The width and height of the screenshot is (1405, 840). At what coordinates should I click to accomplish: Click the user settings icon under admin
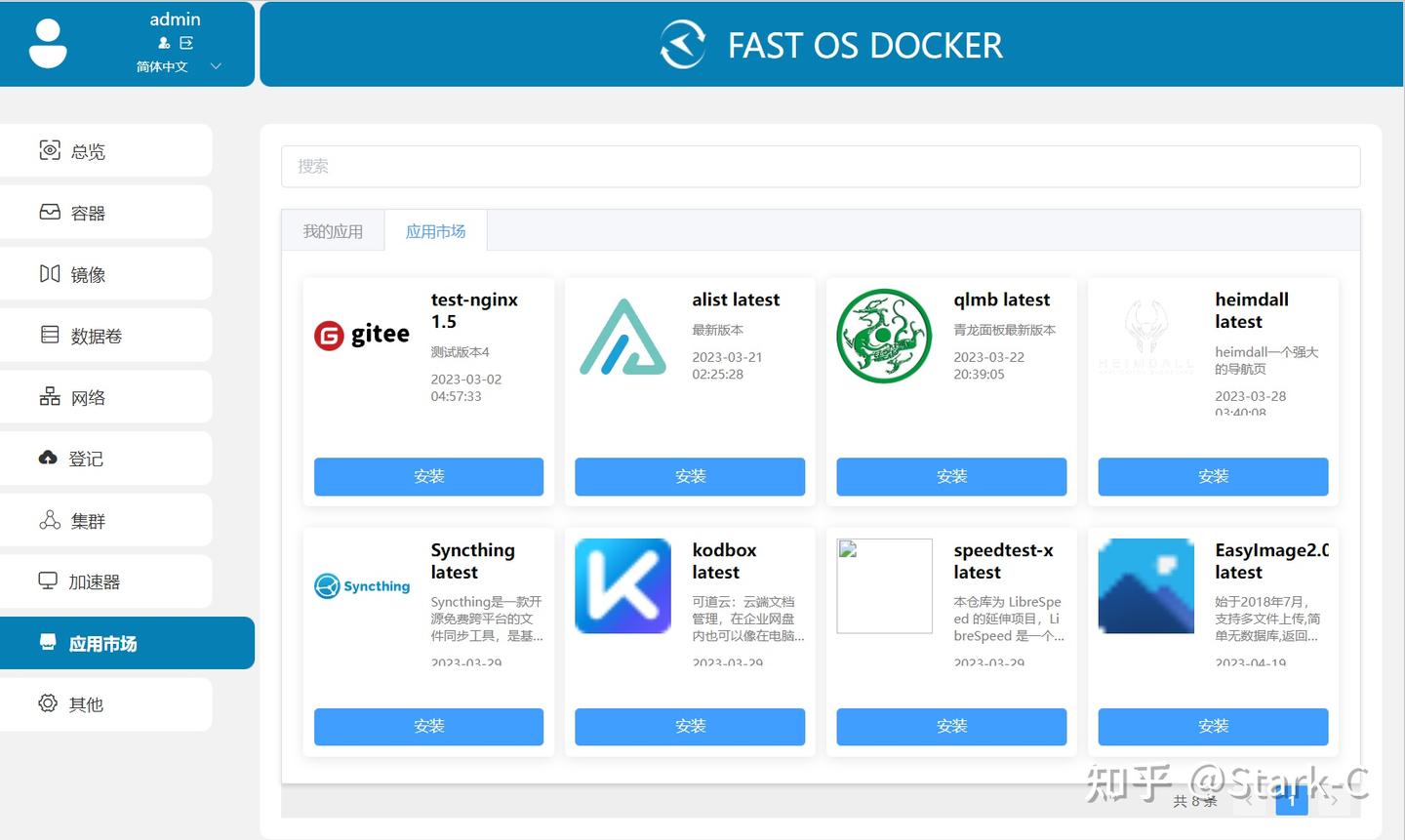click(164, 43)
